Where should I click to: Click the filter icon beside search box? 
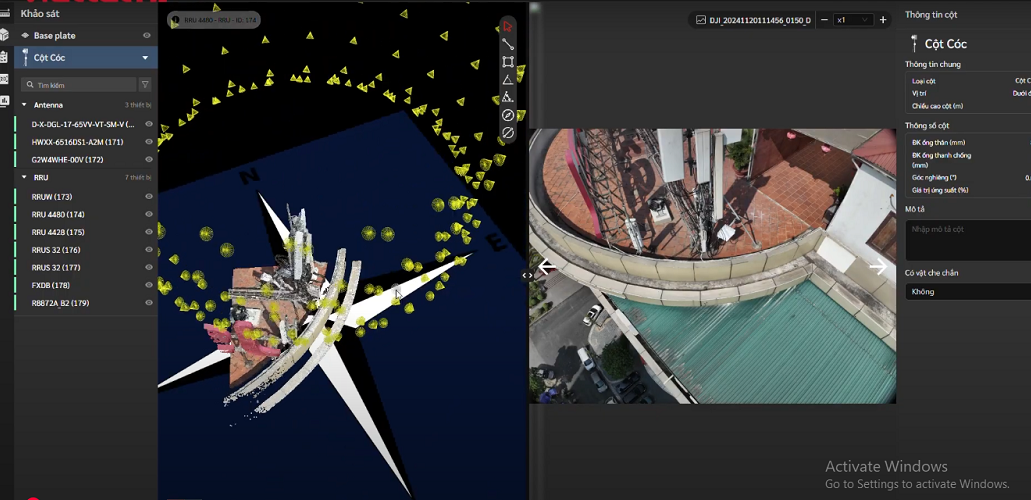click(145, 85)
